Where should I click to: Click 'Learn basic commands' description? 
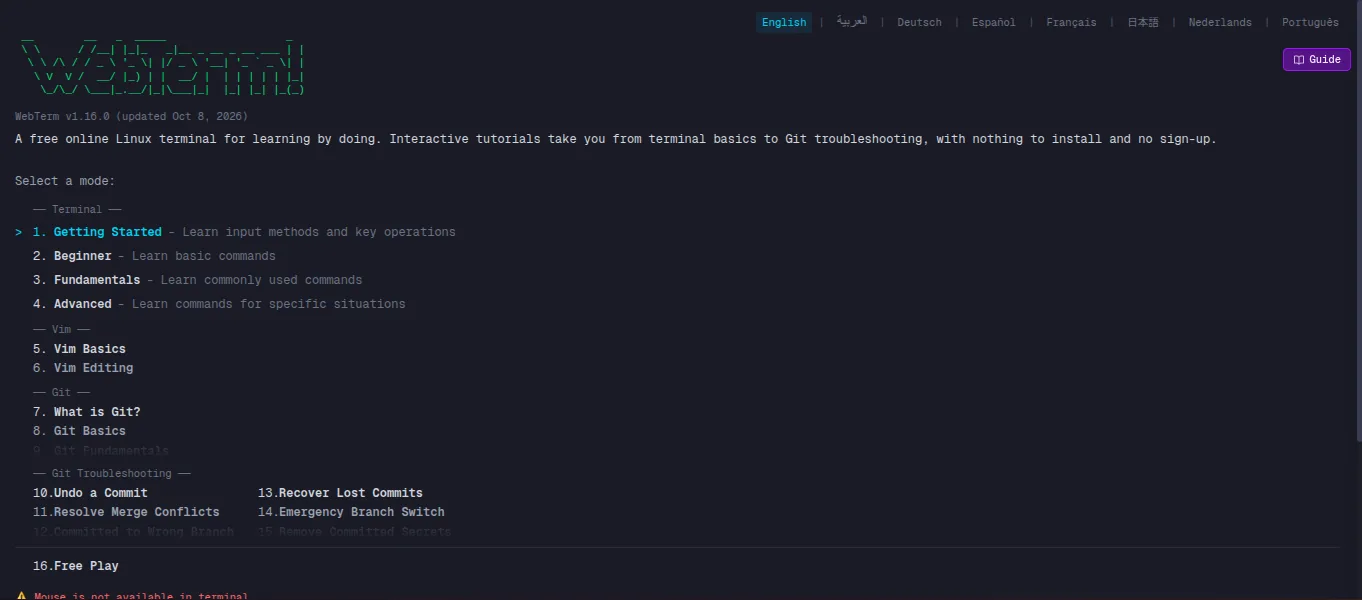tap(204, 256)
